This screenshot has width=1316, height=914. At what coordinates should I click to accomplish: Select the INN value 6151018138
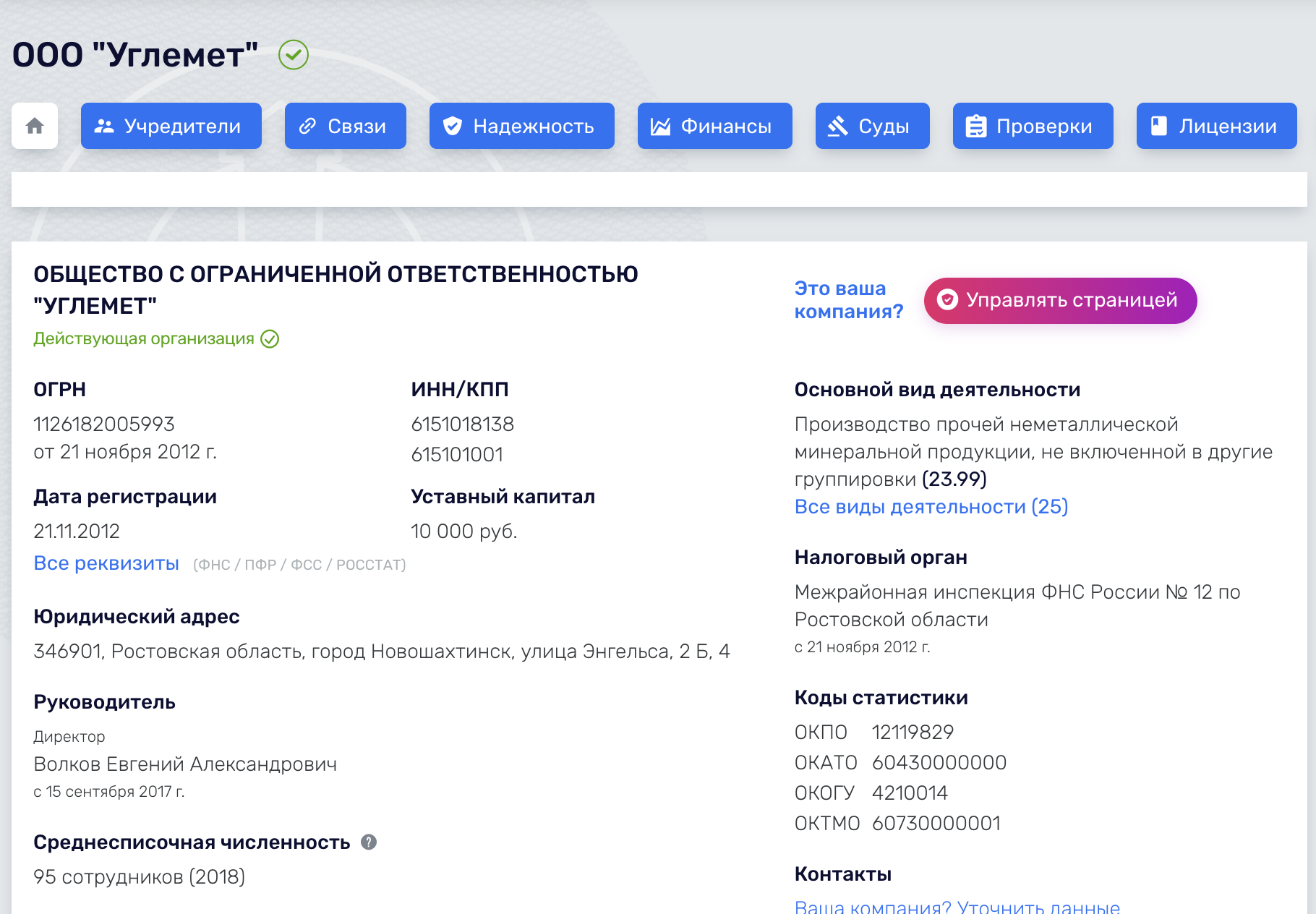463,424
